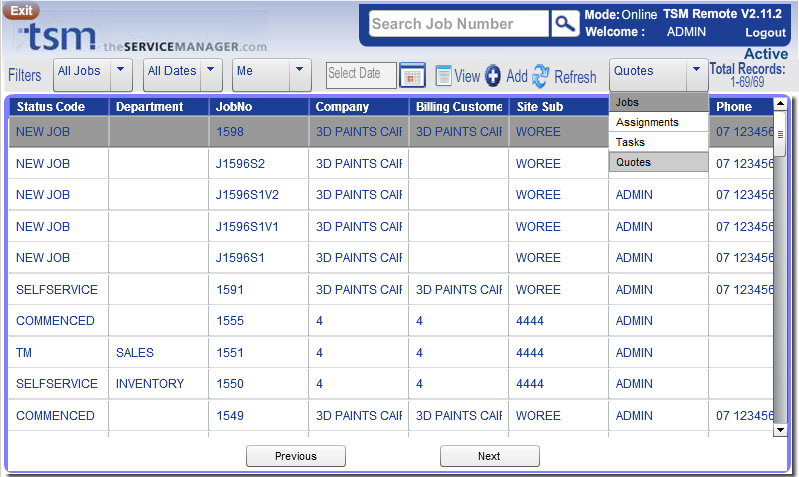Select job number 1591 cell
This screenshot has width=799, height=477.
(x=258, y=289)
